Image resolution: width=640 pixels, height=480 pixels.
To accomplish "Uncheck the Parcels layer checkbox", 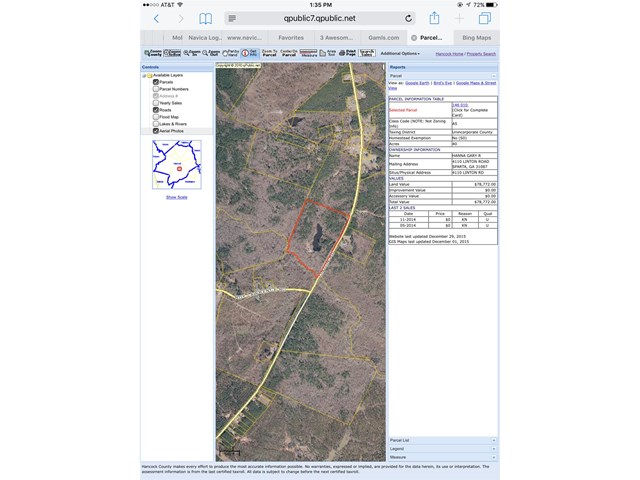I will [156, 82].
